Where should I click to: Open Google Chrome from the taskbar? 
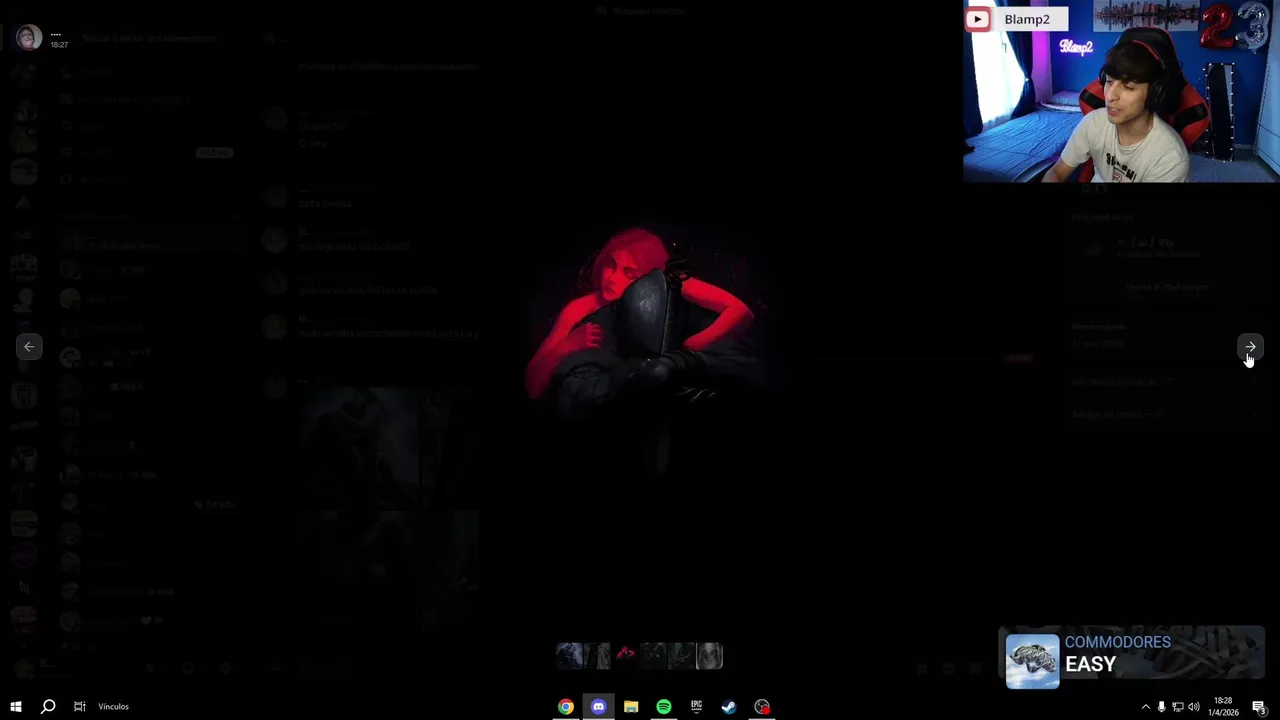566,707
